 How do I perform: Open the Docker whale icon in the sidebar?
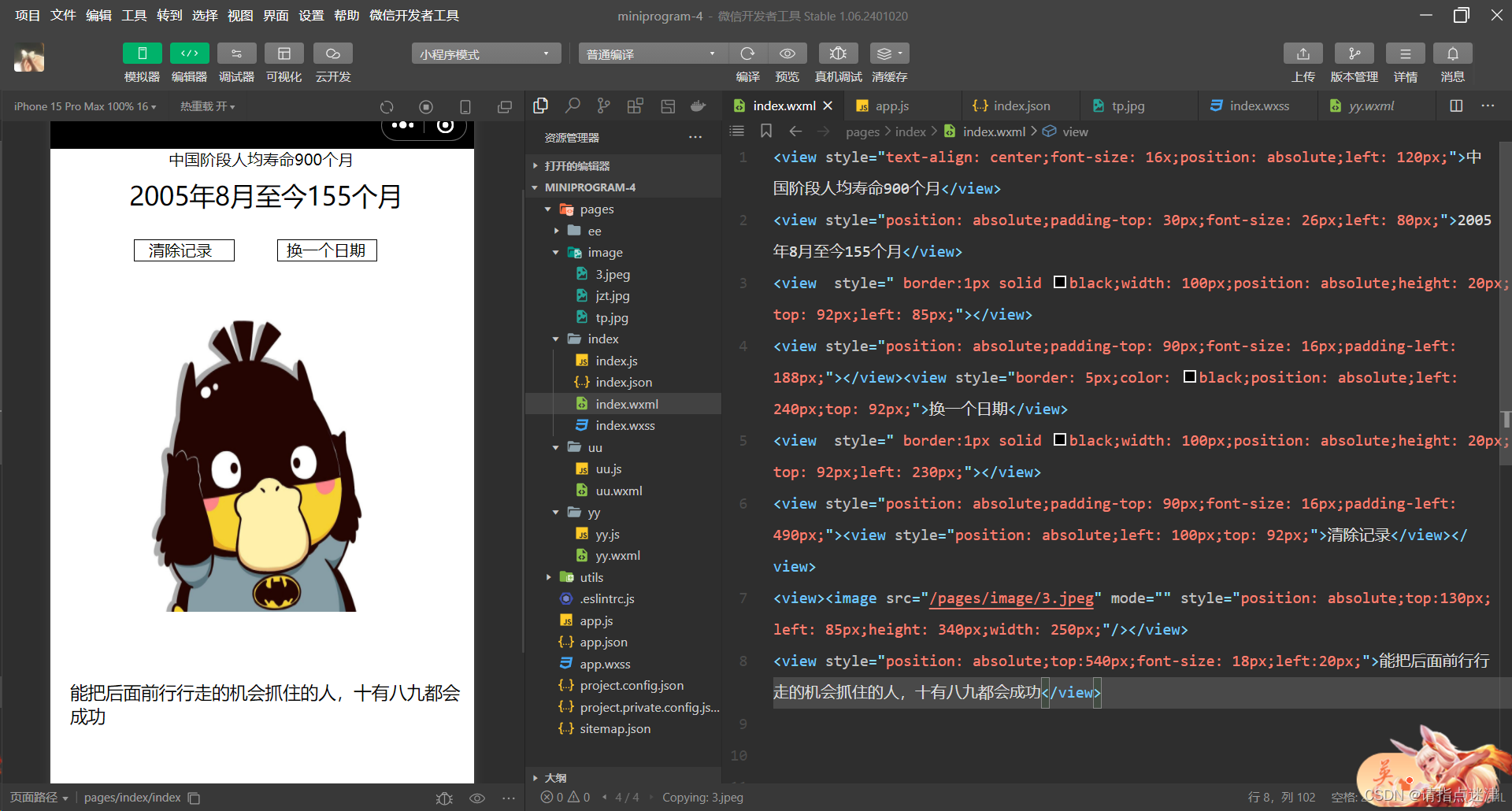tap(698, 106)
